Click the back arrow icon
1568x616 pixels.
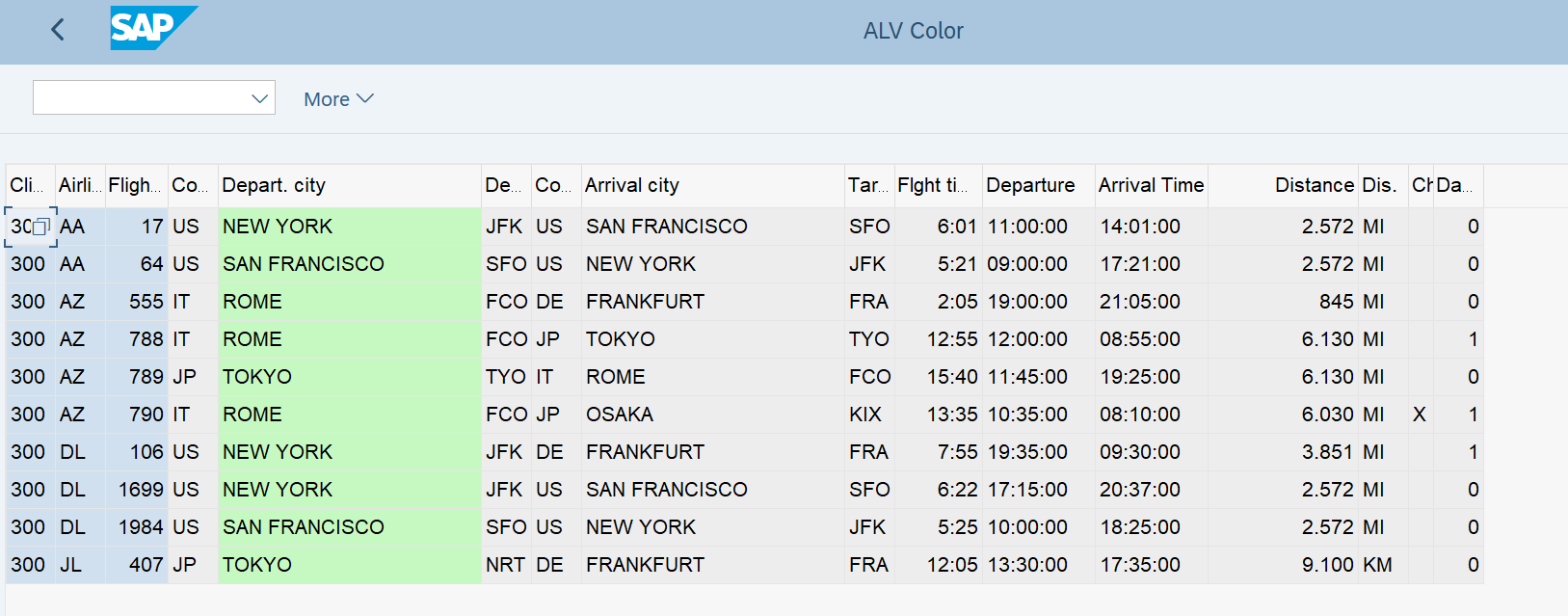point(58,30)
